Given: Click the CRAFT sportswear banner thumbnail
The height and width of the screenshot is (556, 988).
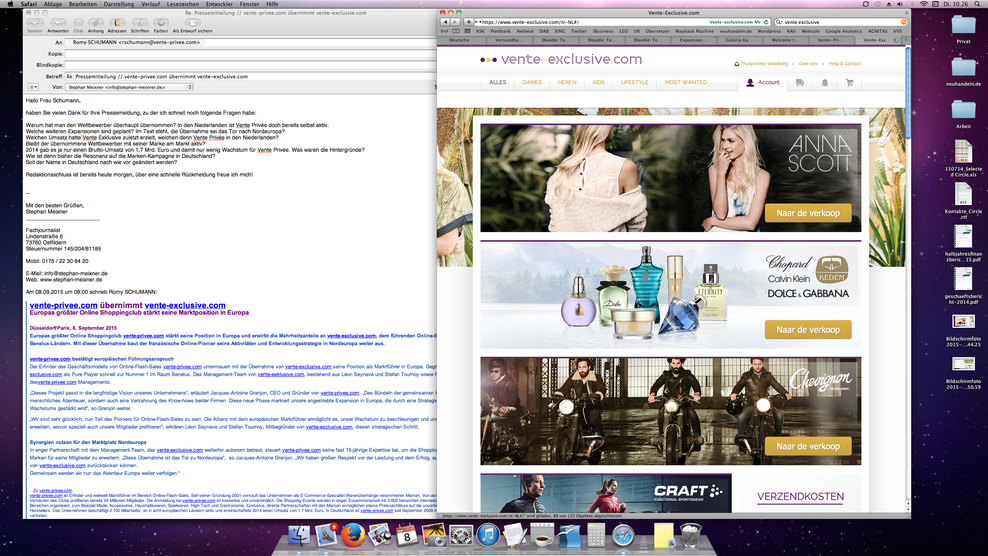Looking at the screenshot, I should (x=606, y=494).
